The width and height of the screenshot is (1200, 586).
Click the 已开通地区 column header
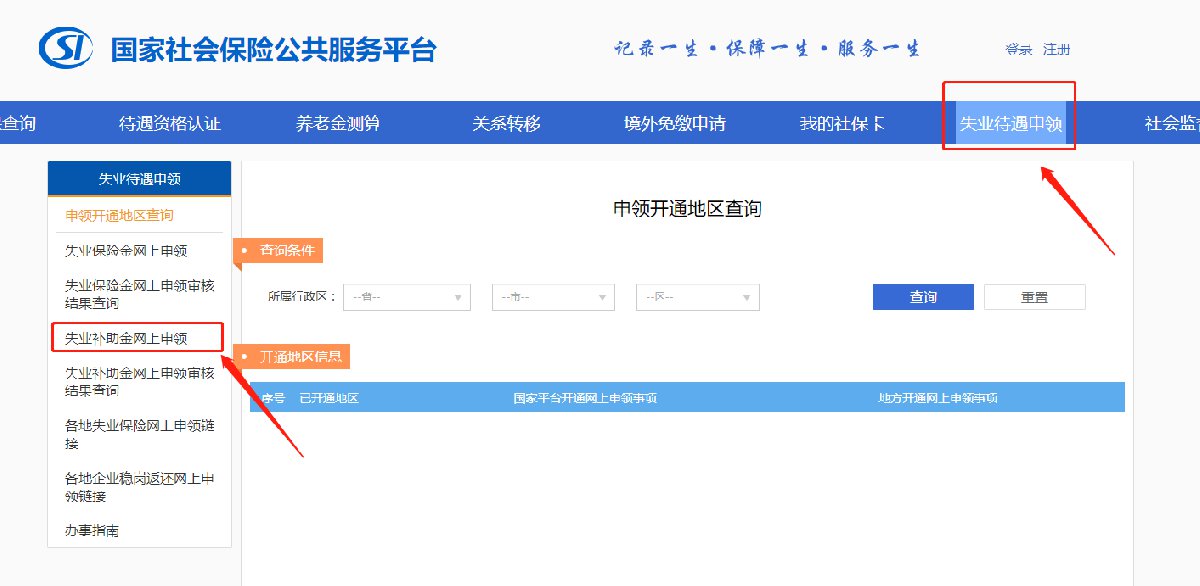pyautogui.click(x=328, y=398)
